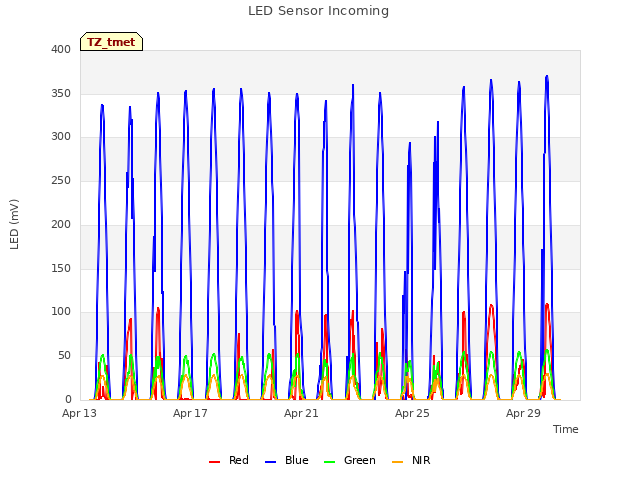Click the blue legend color marker
The height and width of the screenshot is (480, 640).
271,462
